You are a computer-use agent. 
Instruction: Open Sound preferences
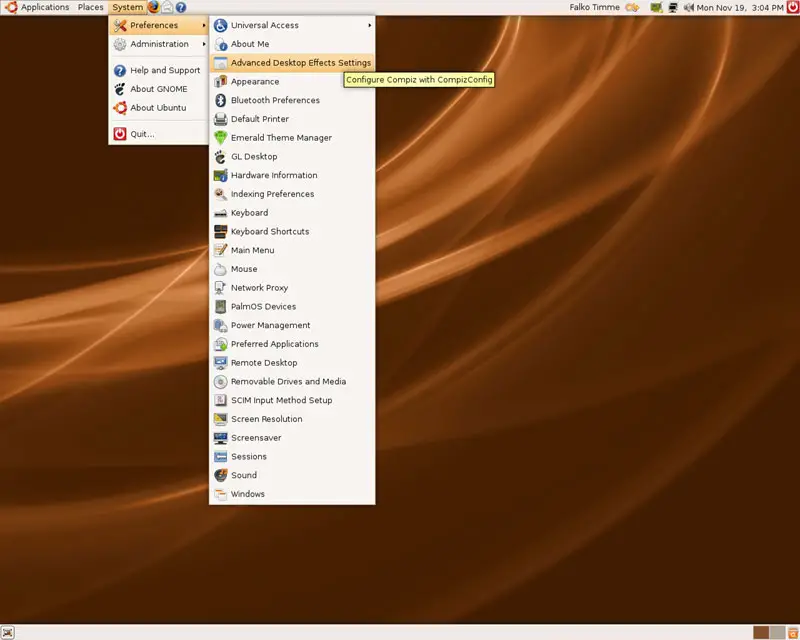[292, 475]
